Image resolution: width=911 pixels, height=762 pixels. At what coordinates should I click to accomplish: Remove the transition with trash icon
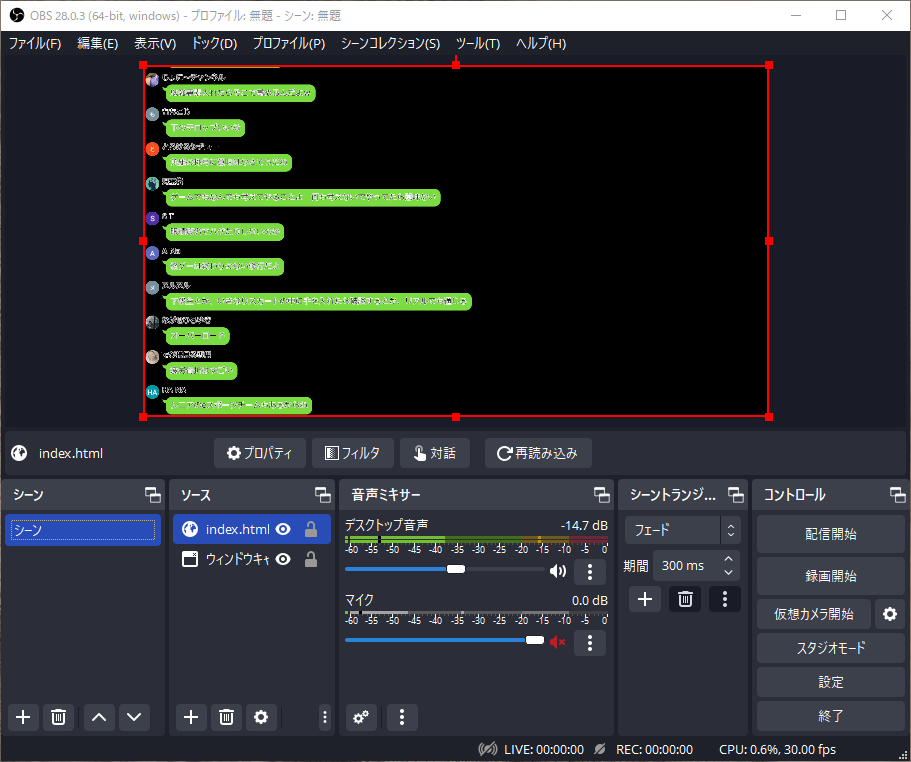tap(685, 599)
